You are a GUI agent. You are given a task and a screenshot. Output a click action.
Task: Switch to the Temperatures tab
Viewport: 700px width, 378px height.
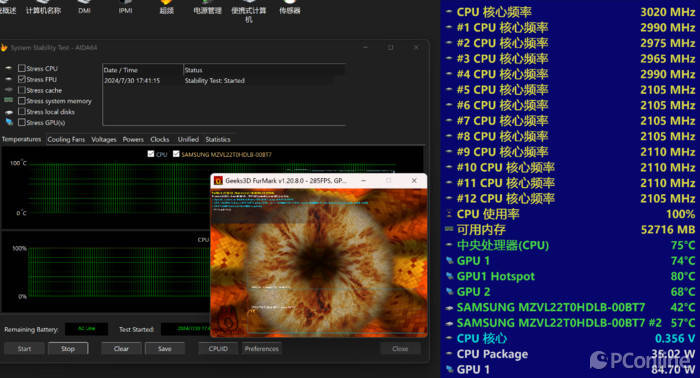[x=21, y=139]
